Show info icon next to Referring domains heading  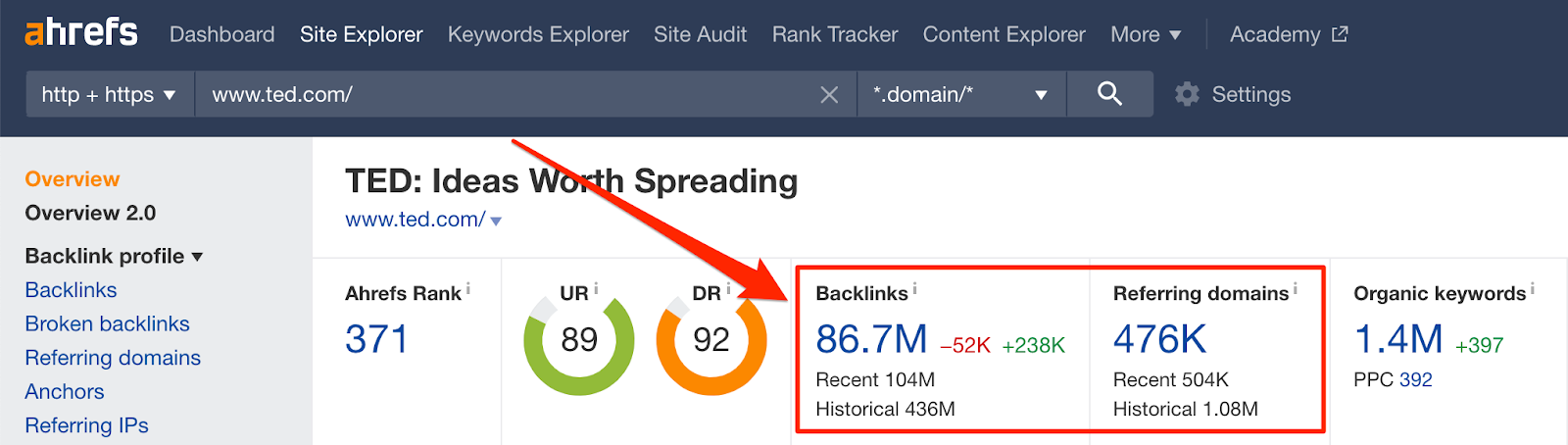pos(1295,288)
